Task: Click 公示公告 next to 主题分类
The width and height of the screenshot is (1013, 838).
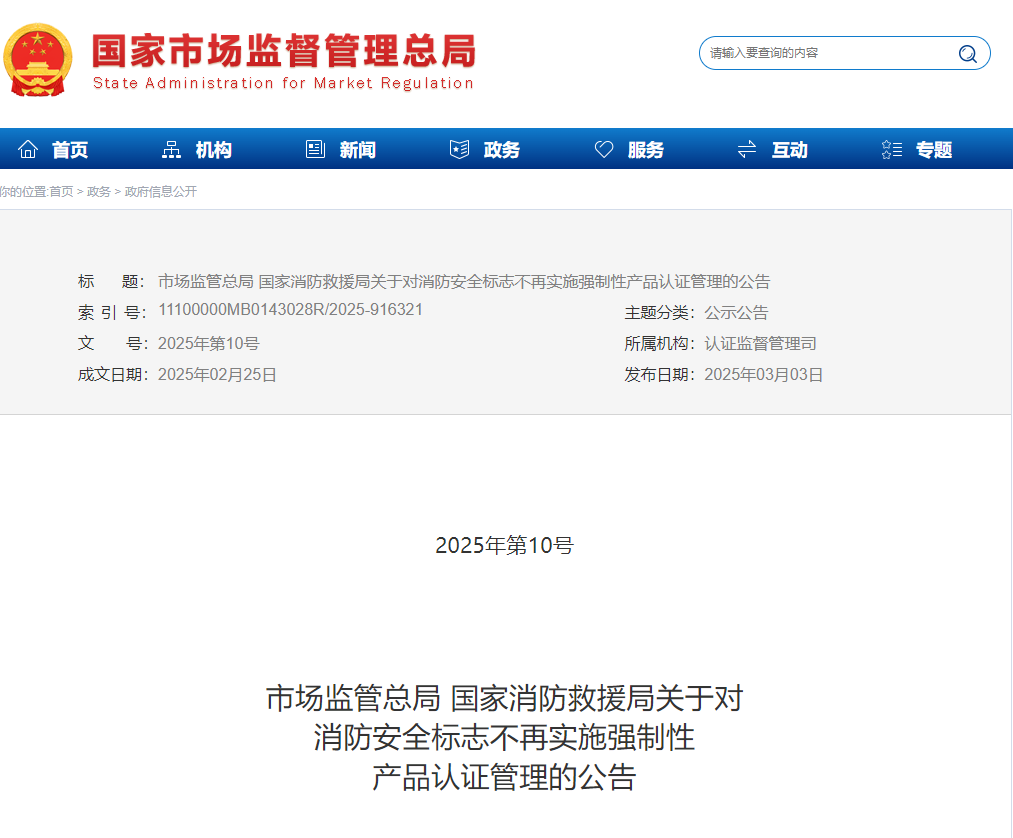Action: coord(735,312)
